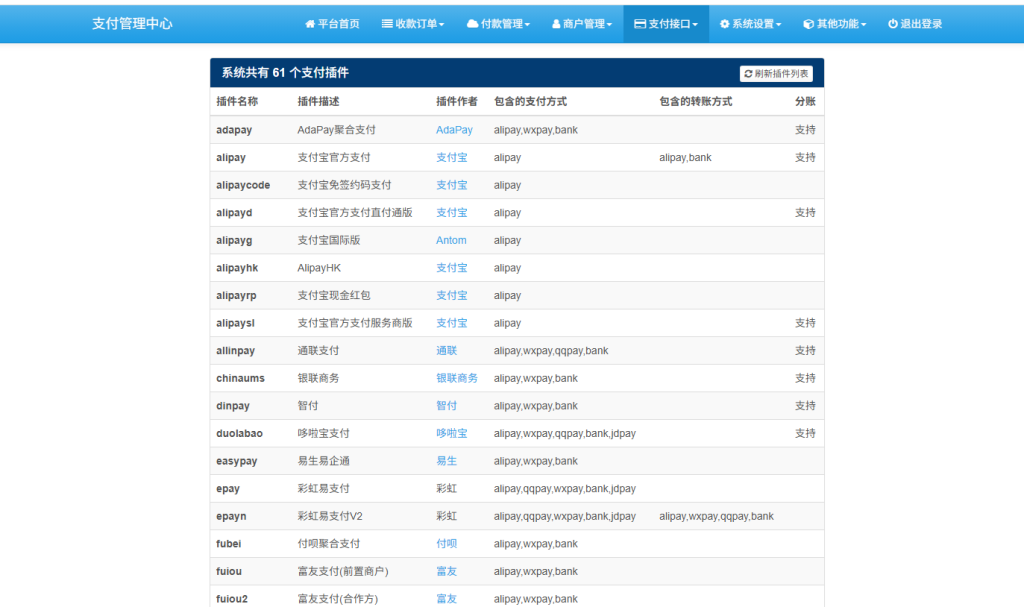Open 富友 author link in fuiou row
This screenshot has height=607, width=1024.
(447, 571)
